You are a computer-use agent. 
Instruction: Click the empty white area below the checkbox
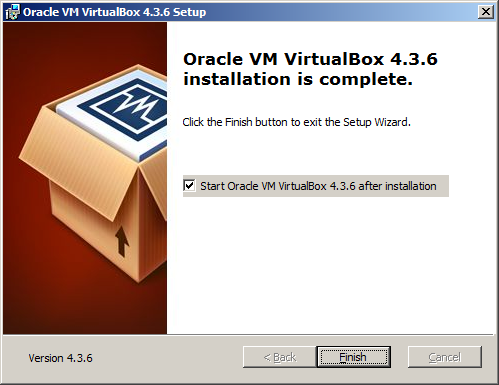click(x=330, y=263)
